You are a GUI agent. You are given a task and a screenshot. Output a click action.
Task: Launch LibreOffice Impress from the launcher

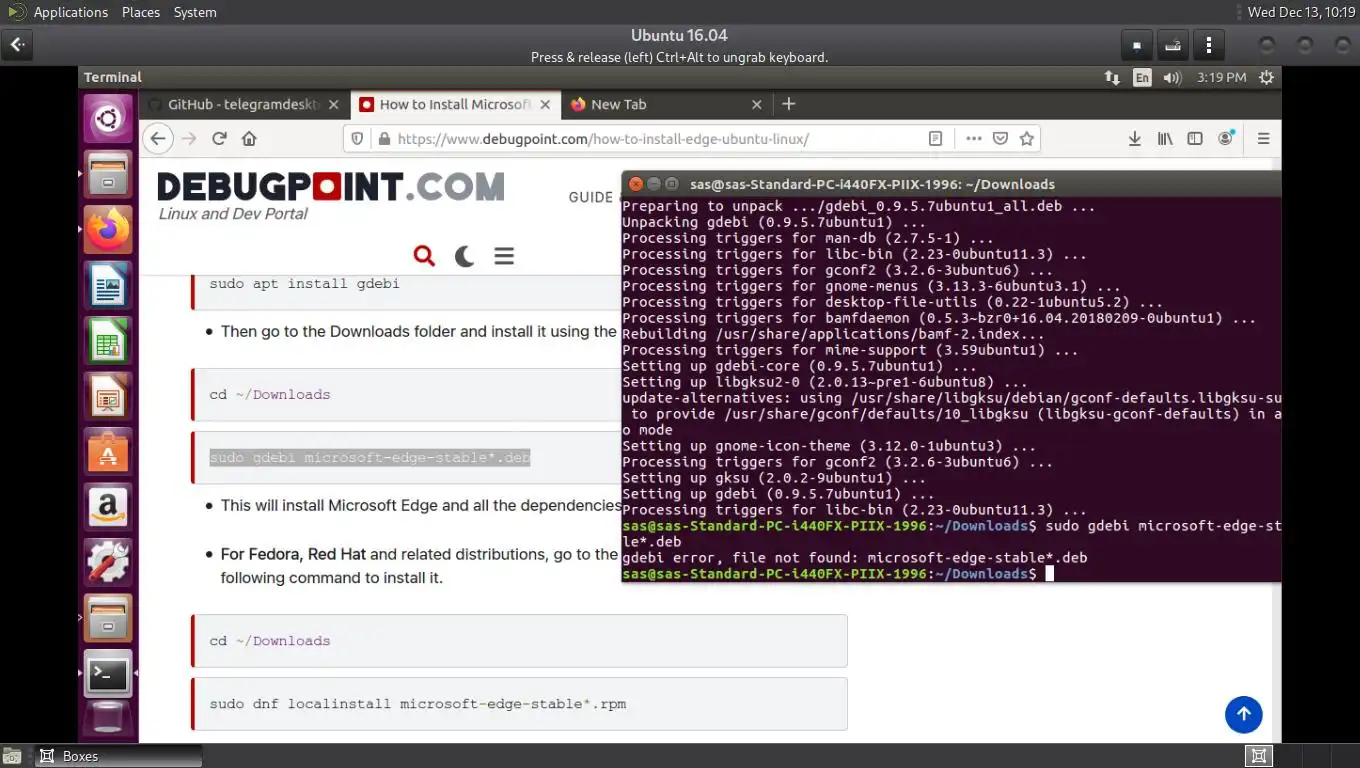[x=108, y=397]
